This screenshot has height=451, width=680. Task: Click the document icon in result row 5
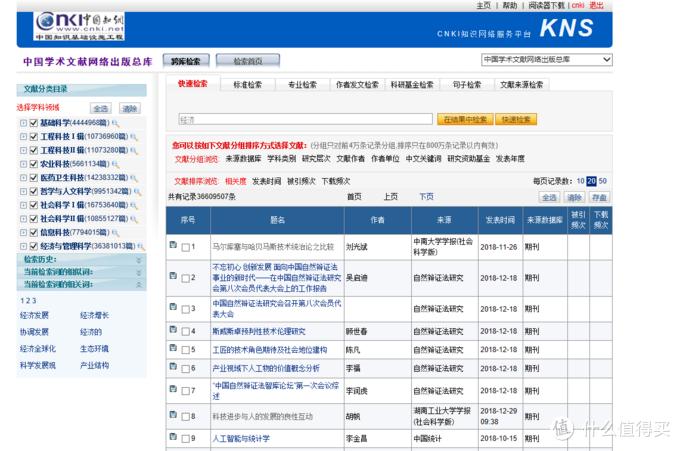pos(173,347)
